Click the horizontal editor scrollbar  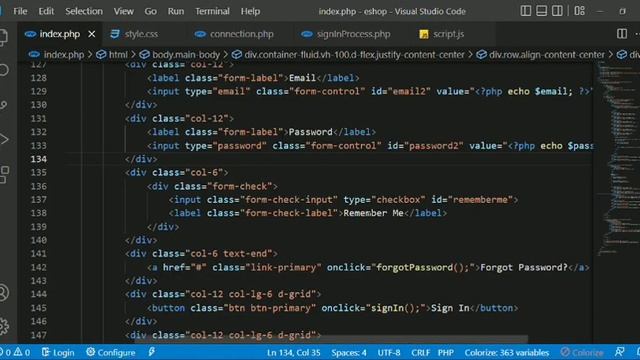[331, 340]
